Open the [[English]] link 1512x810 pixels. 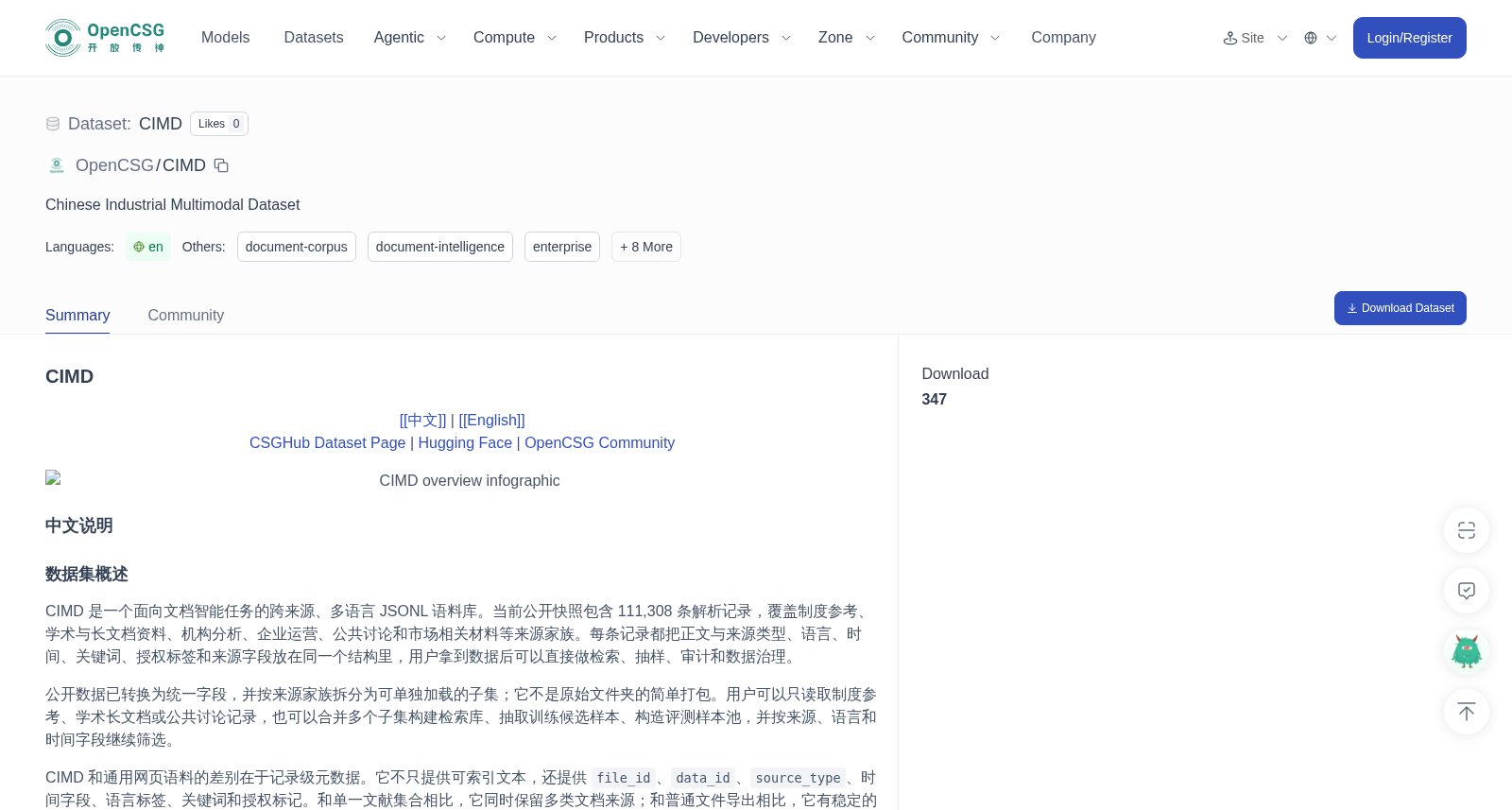click(x=491, y=421)
